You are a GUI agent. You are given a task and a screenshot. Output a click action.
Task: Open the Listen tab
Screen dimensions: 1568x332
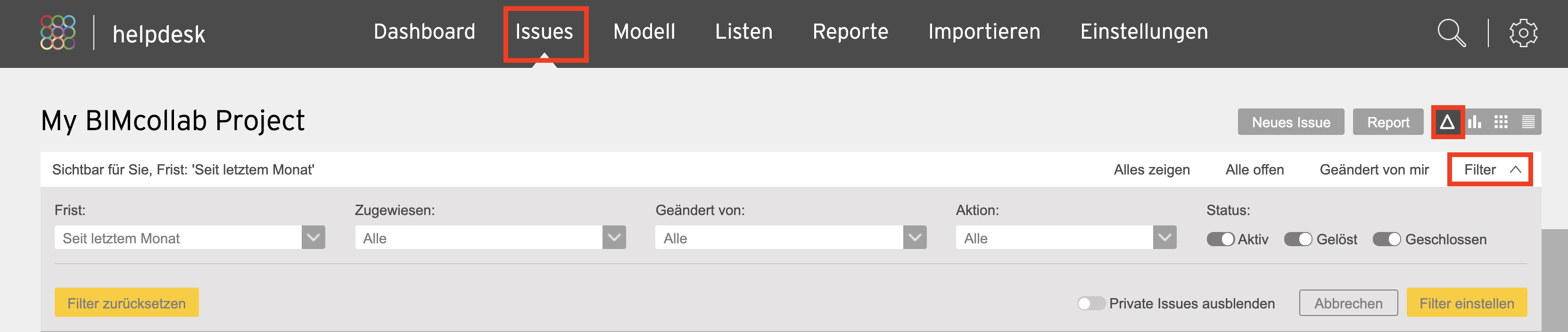tap(744, 32)
